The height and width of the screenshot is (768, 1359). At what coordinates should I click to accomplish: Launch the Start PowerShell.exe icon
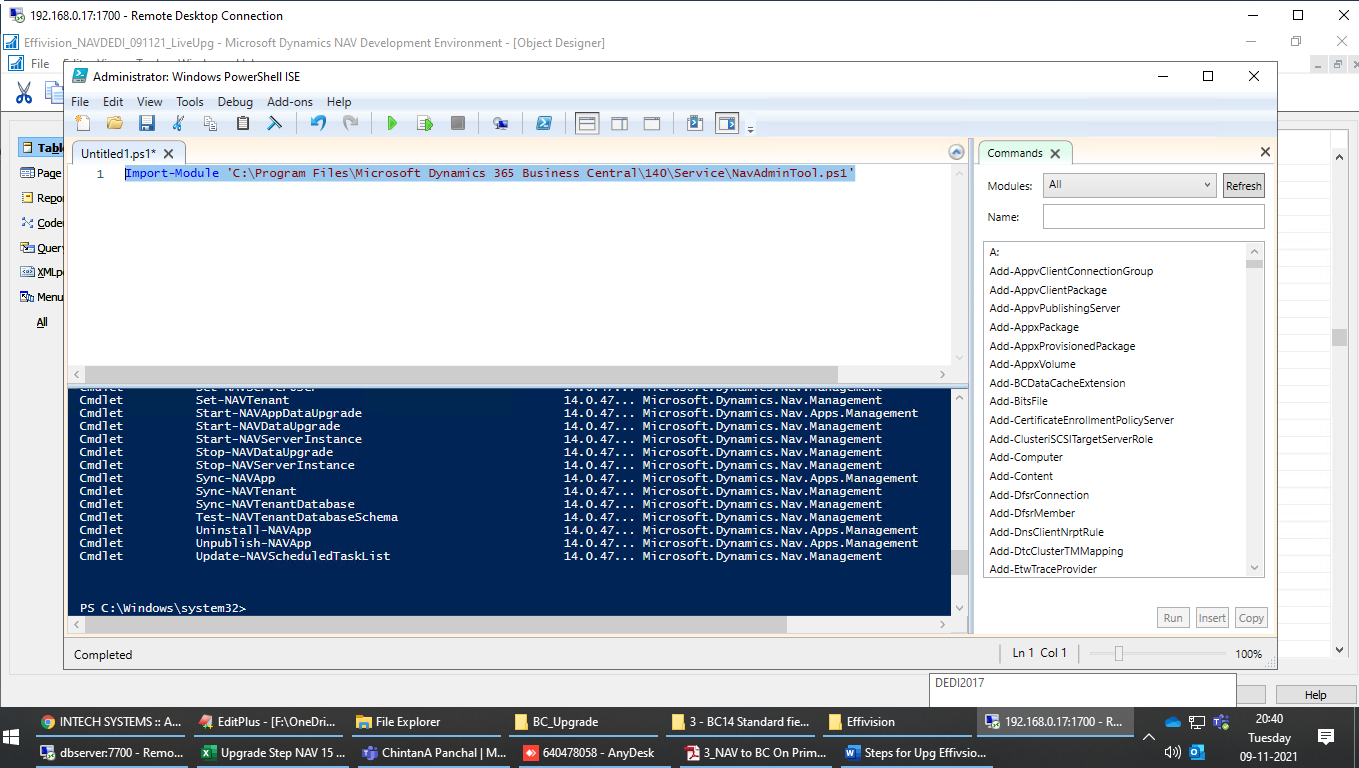[x=544, y=123]
